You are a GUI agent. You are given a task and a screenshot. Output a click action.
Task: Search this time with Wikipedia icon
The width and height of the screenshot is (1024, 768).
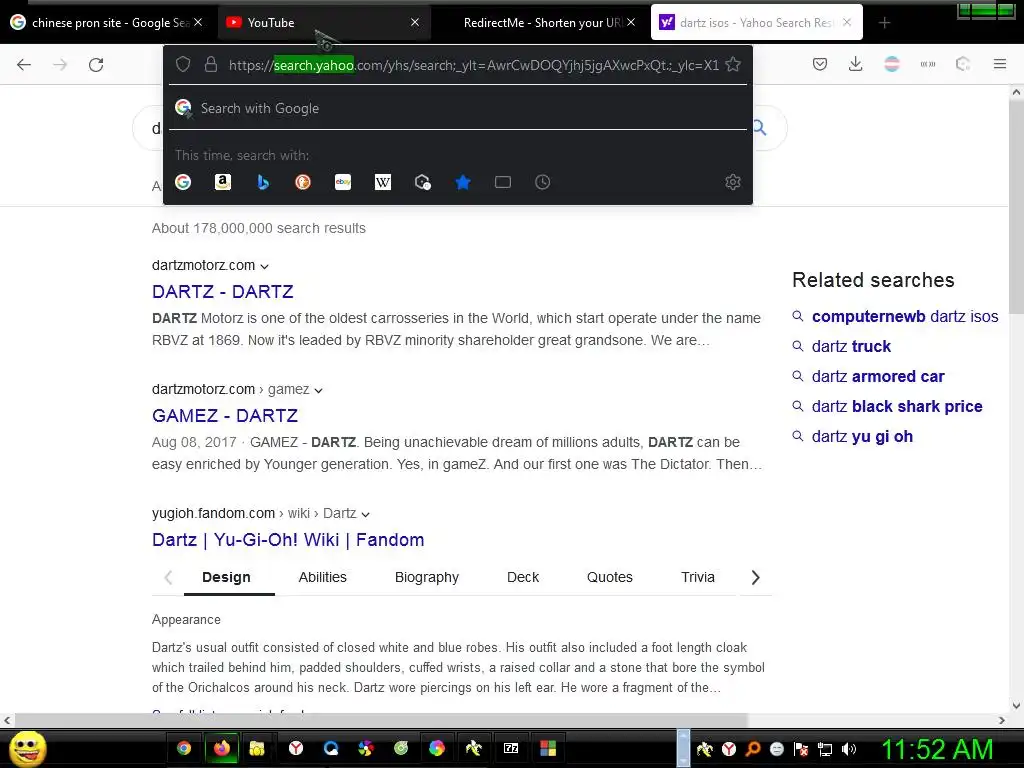tap(383, 182)
